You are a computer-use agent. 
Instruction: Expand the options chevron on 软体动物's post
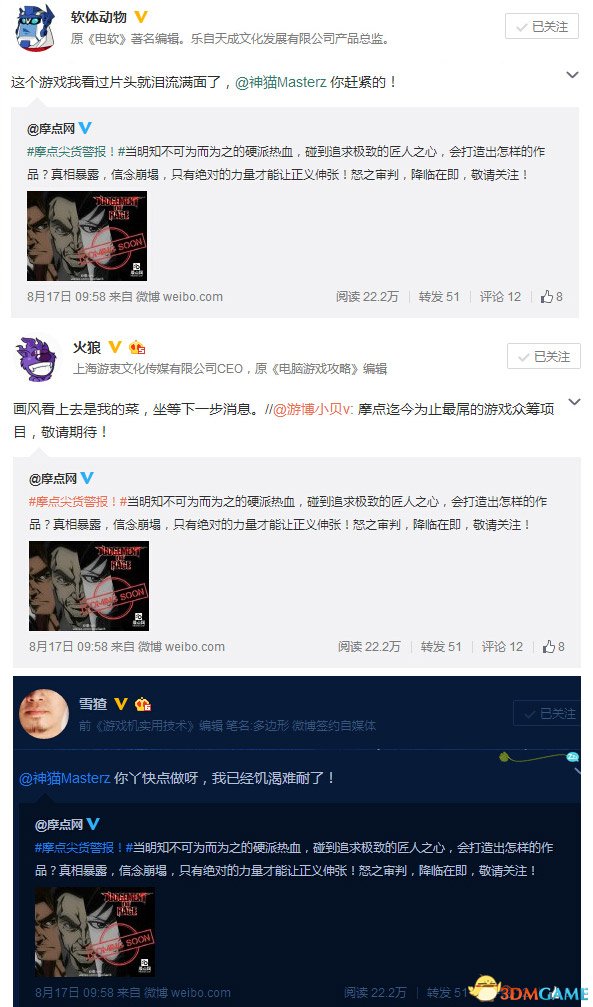(x=572, y=76)
